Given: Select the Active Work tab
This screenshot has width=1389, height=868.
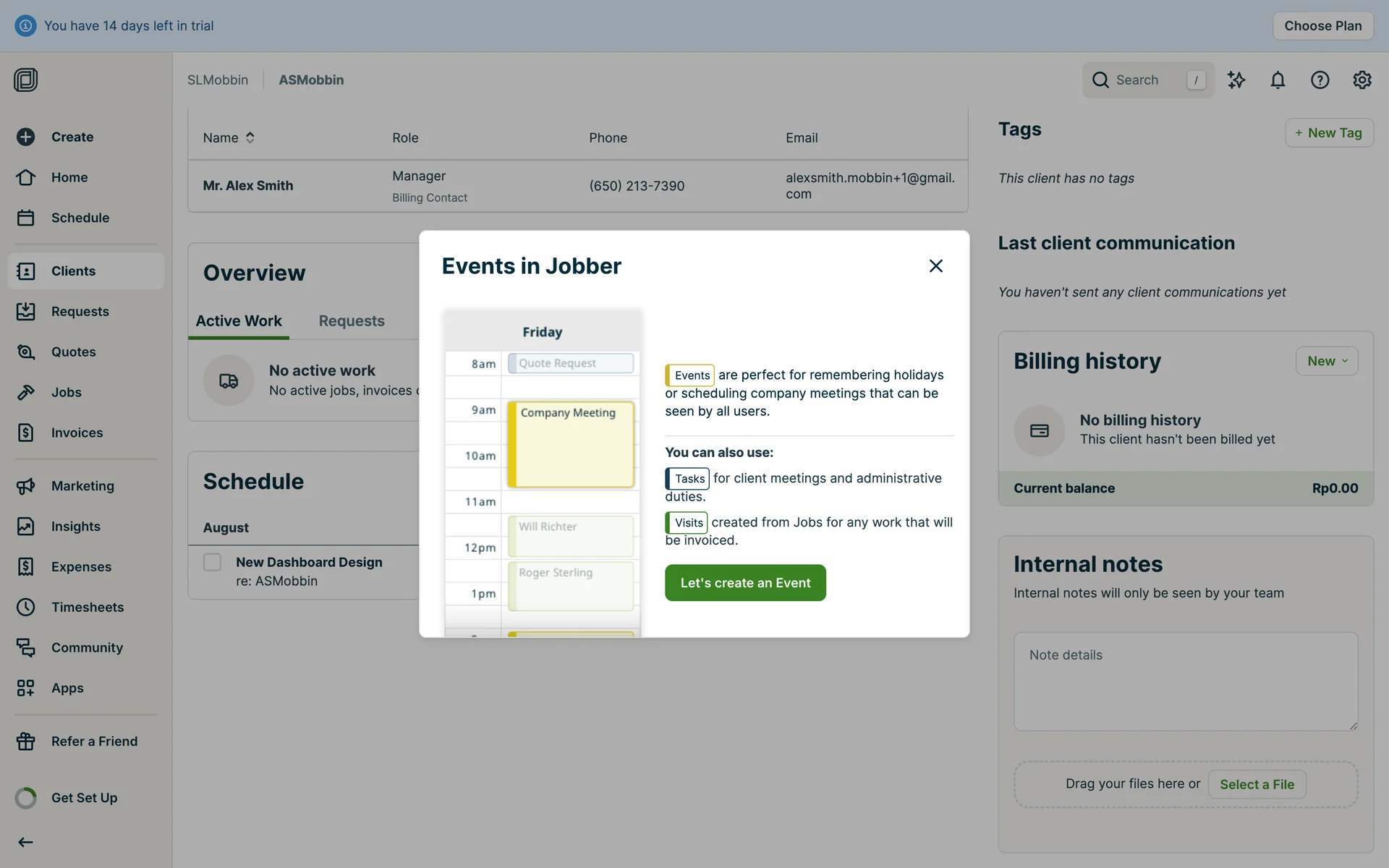Looking at the screenshot, I should pyautogui.click(x=239, y=321).
